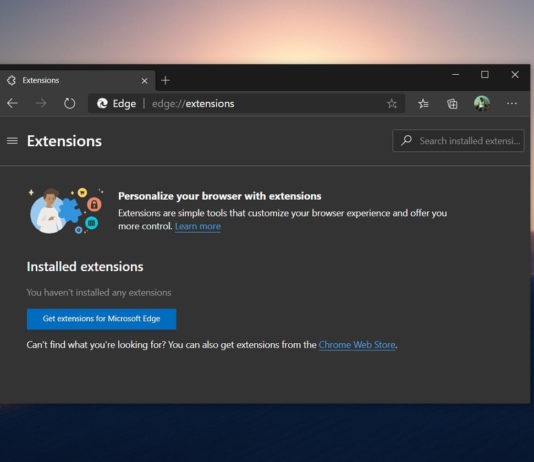Click the Edge logo in address bar
Screen dimensions: 534x462
(x=102, y=103)
